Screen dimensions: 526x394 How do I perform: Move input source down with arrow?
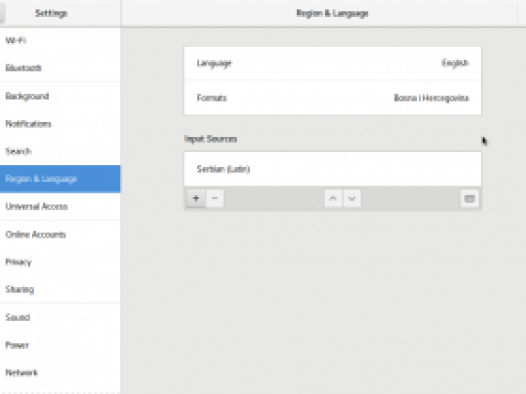tap(352, 198)
